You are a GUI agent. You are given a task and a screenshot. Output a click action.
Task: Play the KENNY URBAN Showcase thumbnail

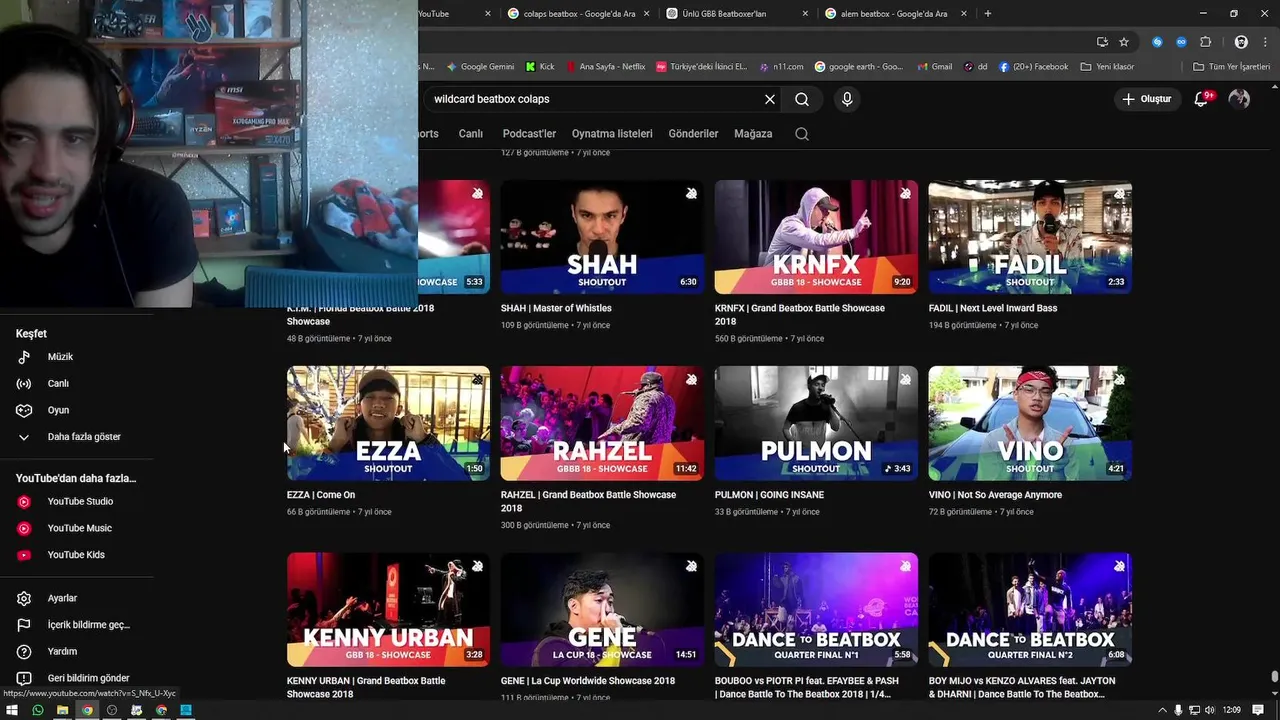(388, 610)
